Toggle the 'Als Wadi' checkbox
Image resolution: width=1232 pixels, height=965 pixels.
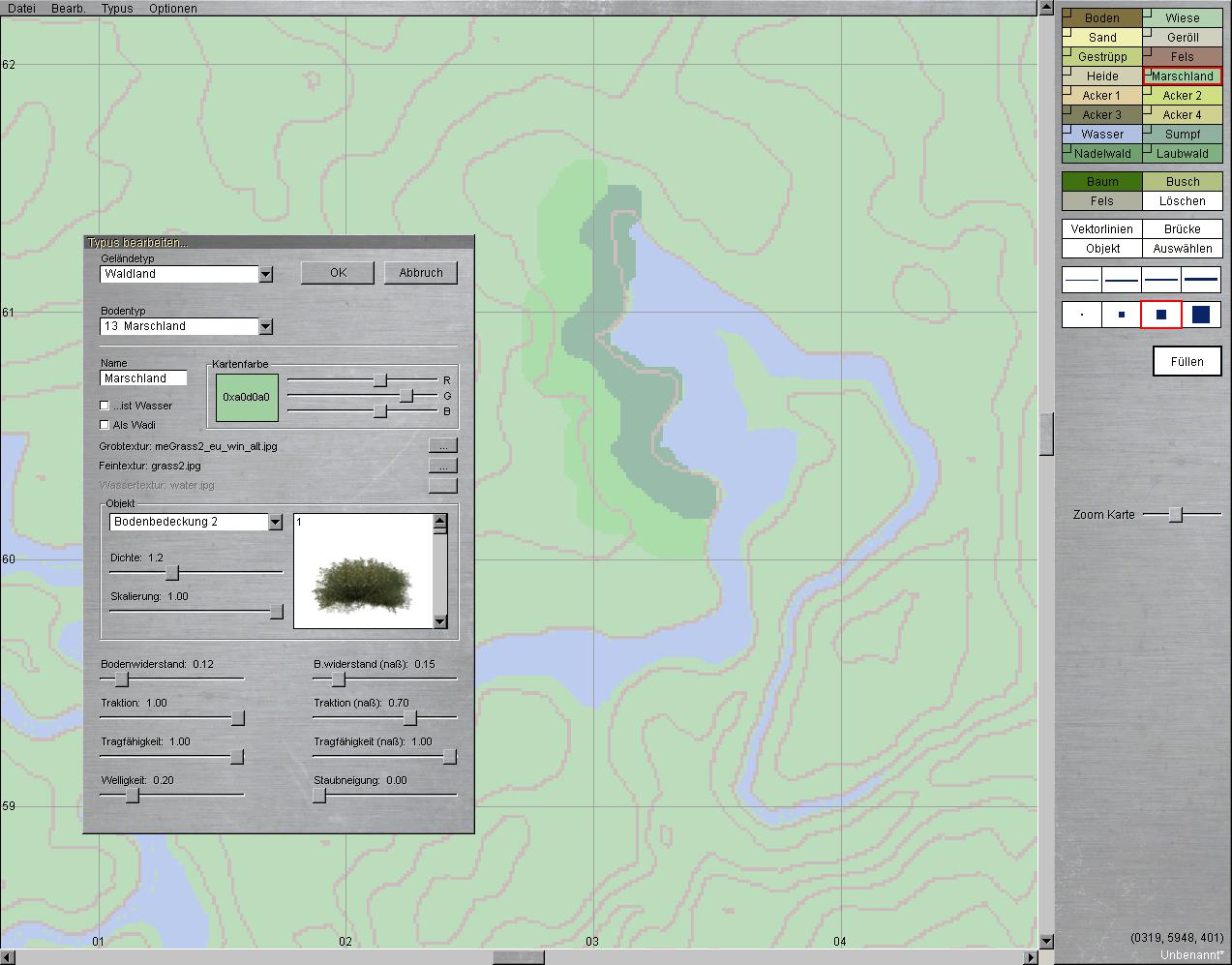click(x=105, y=425)
